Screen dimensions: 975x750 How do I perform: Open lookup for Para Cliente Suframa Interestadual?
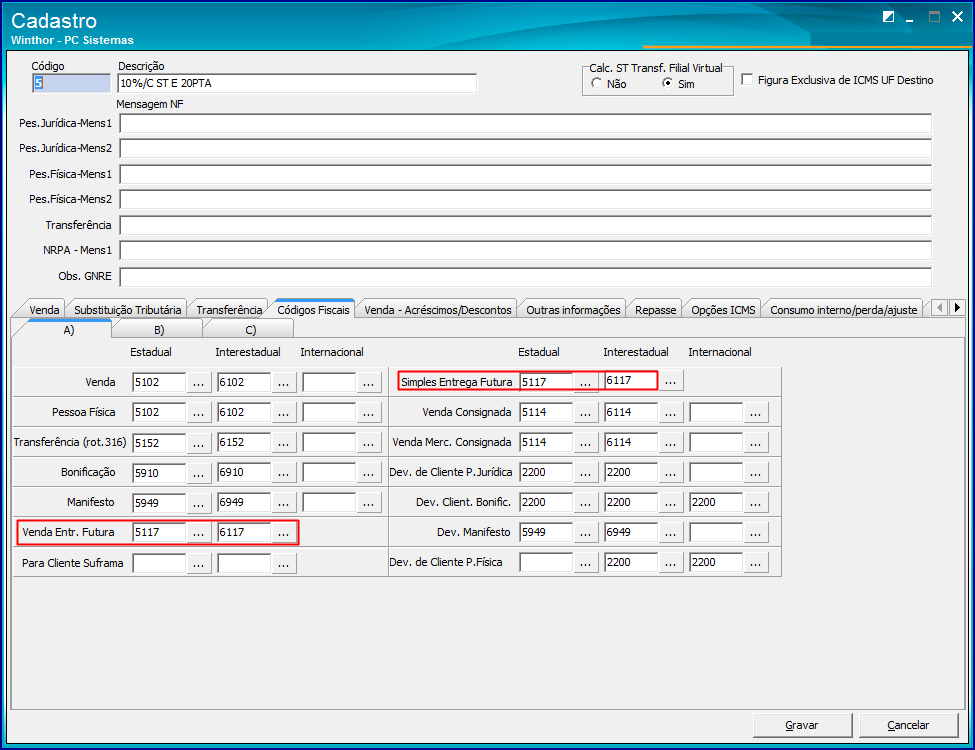(284, 563)
